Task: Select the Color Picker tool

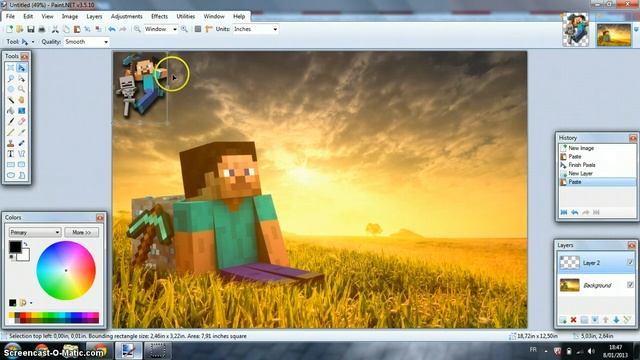Action: 21,132
